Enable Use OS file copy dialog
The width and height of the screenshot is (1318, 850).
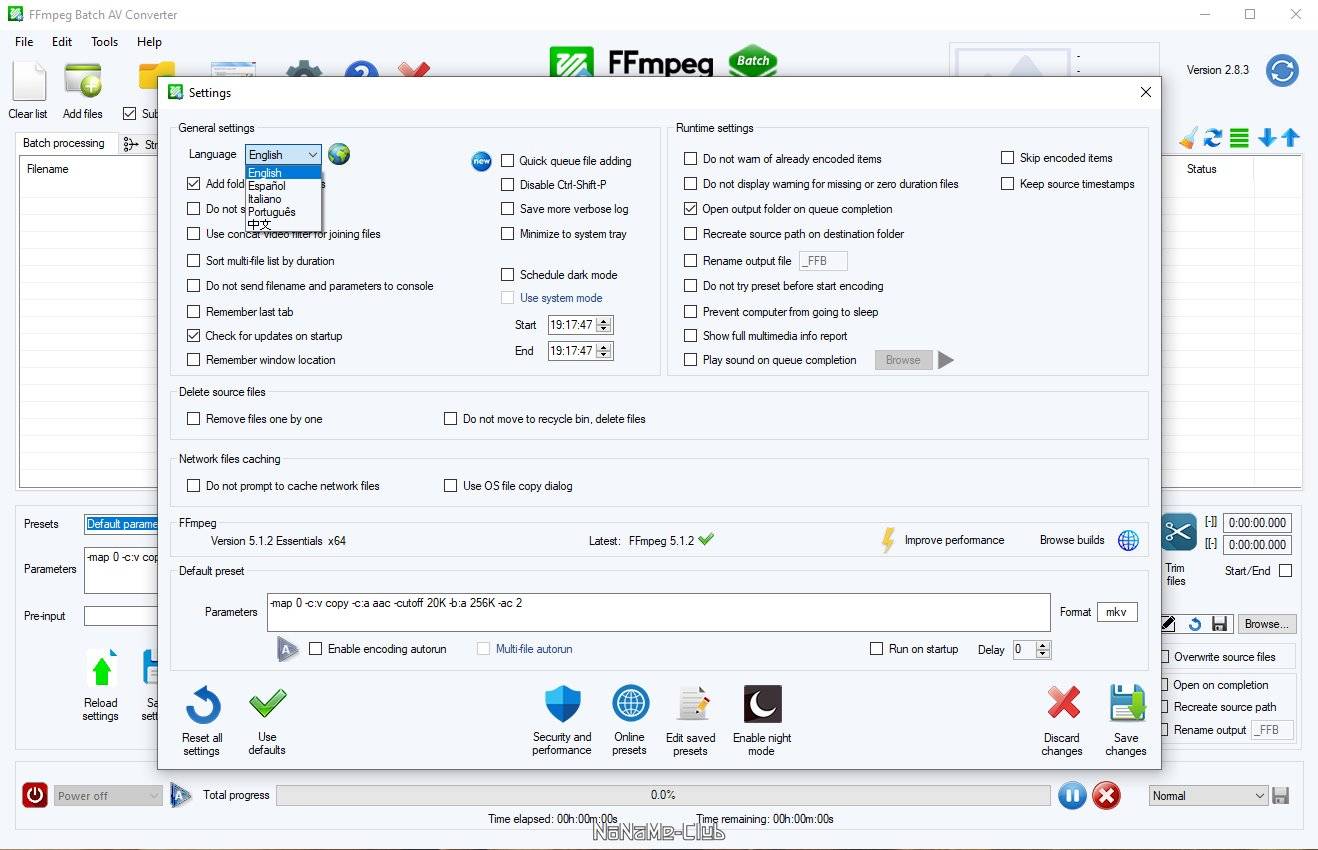tap(451, 486)
